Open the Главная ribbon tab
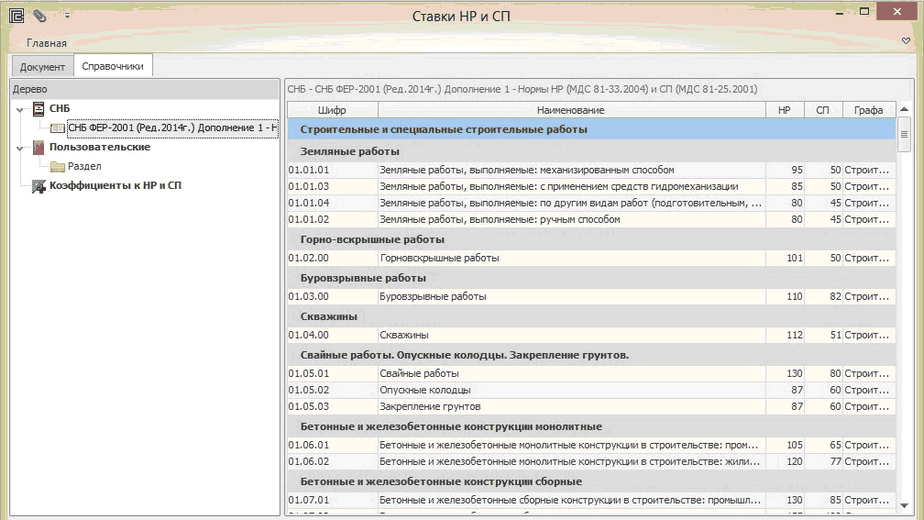 tap(47, 43)
